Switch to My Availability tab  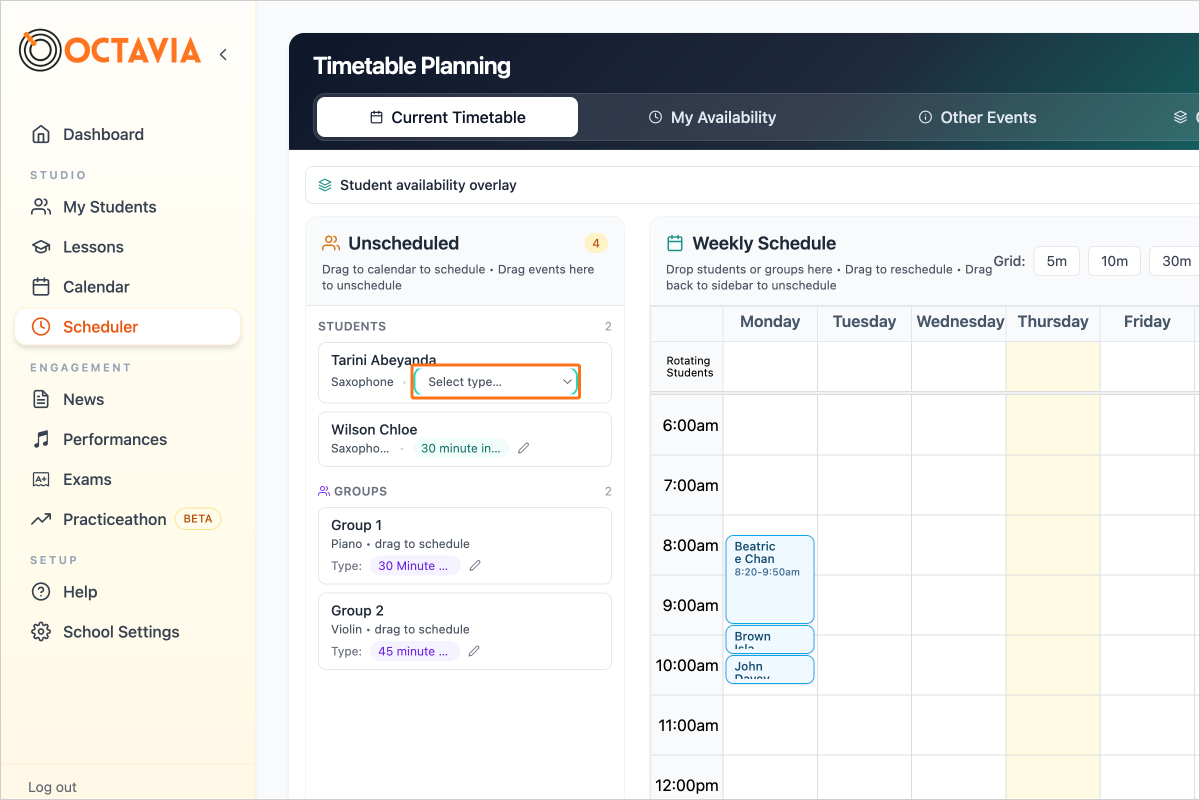711,117
